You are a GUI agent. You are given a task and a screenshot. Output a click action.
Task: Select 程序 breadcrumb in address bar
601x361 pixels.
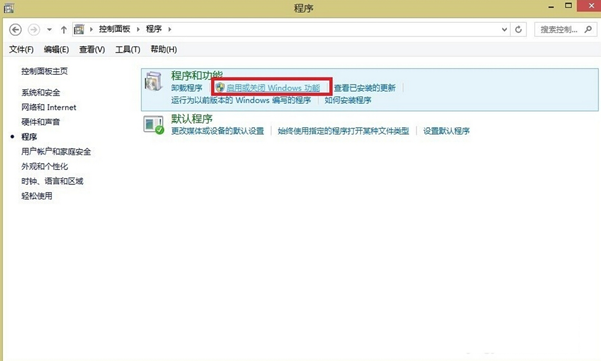point(154,29)
